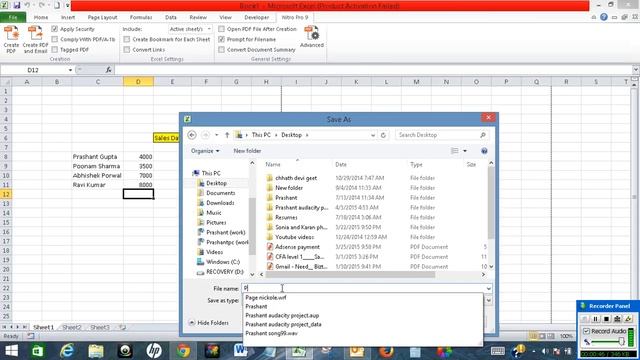Screen dimensions: 640x360
Task: Go back in Save As dialog
Action: (192, 135)
